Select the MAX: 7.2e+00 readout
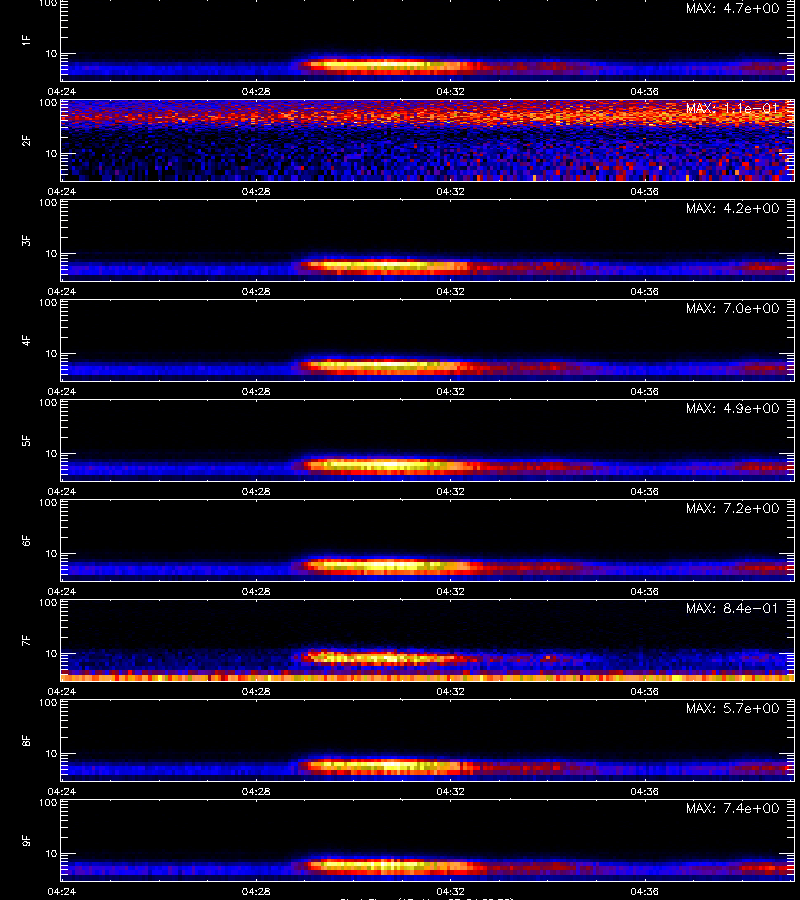 pyautogui.click(x=732, y=509)
